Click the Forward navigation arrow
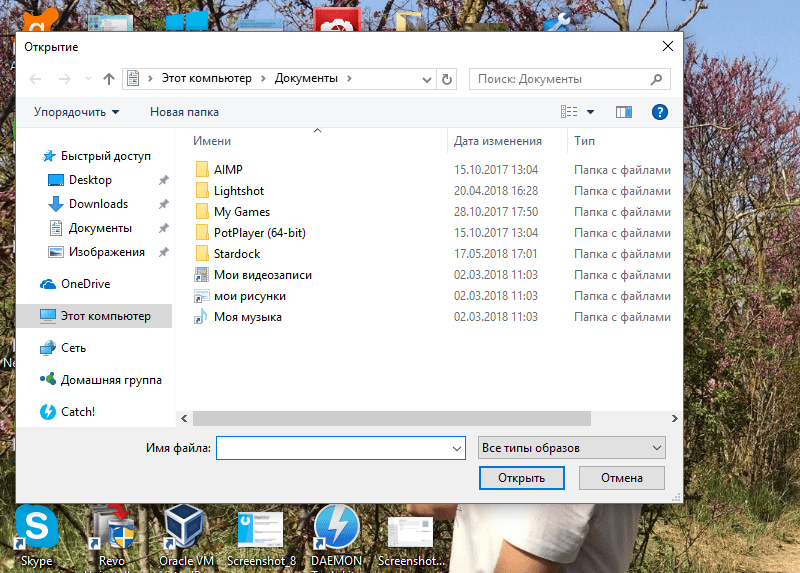Screen dimensions: 800x573 tap(64, 79)
